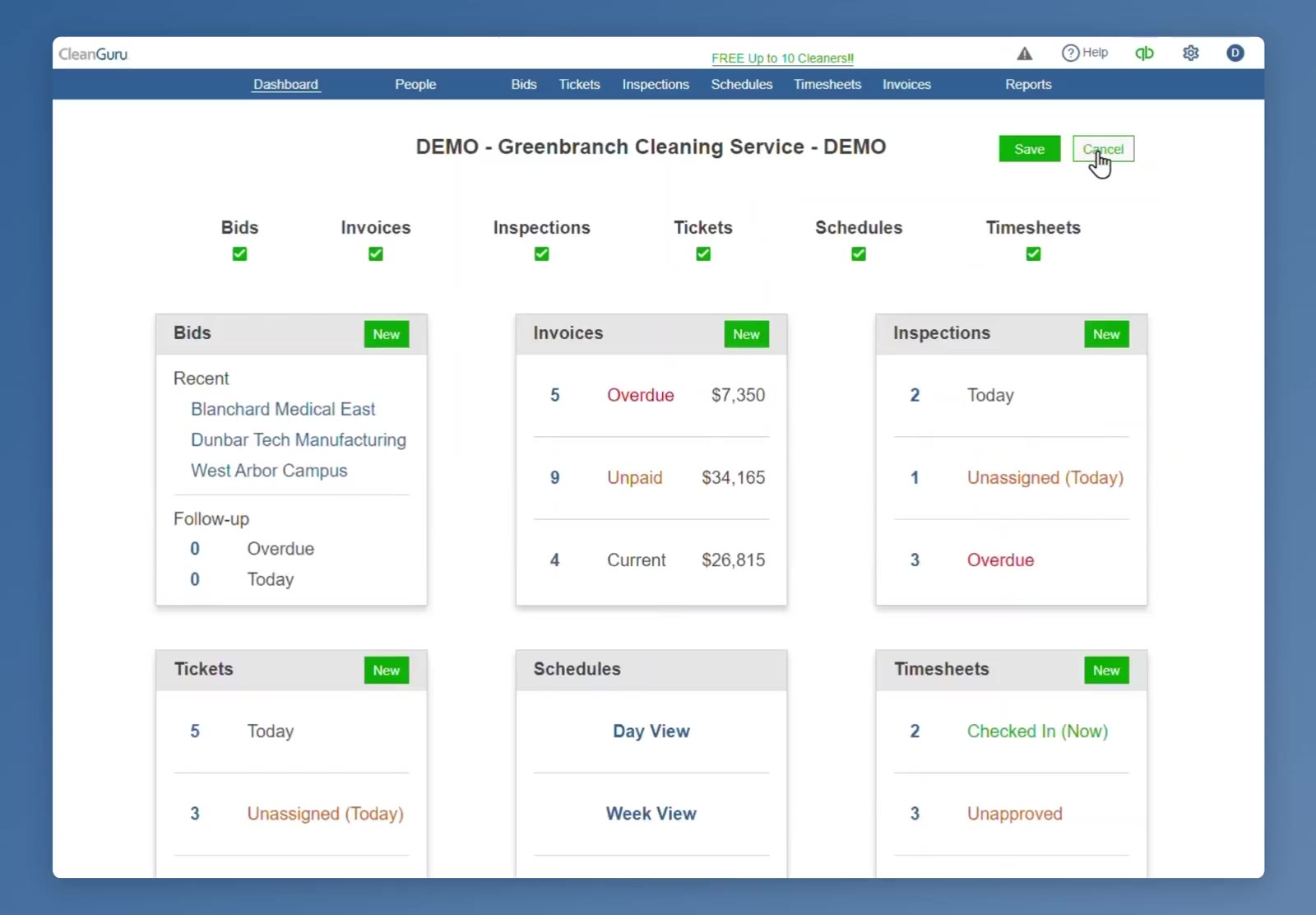1316x915 pixels.
Task: Uncheck the Invoices widget checkbox
Action: [x=376, y=253]
